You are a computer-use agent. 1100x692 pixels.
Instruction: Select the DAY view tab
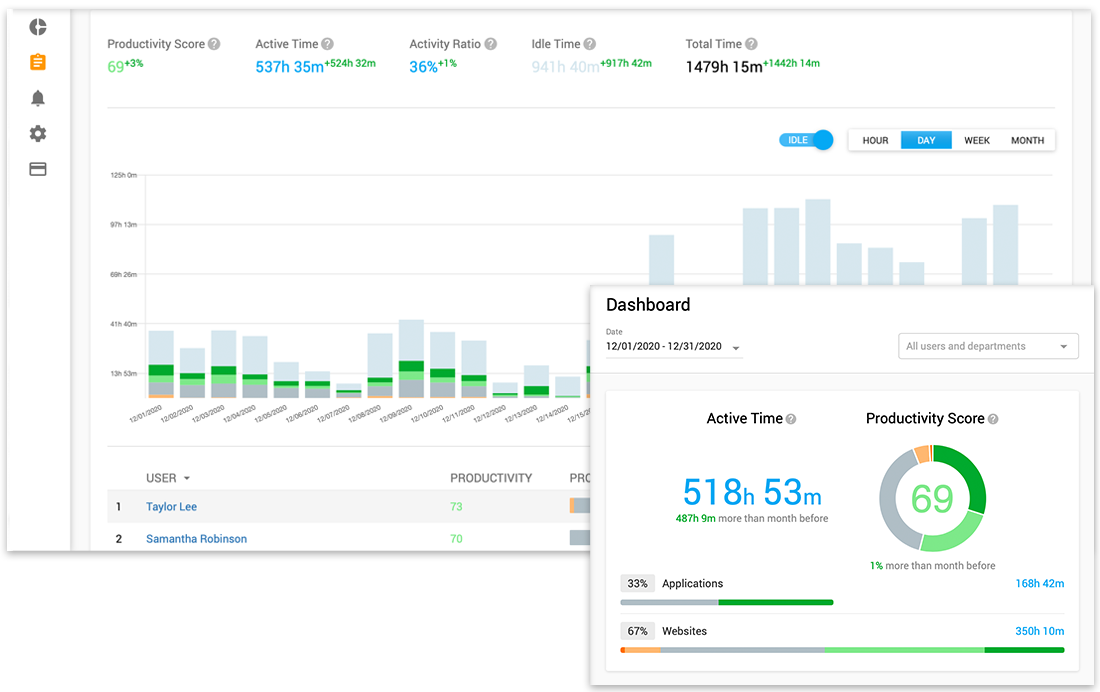(926, 140)
